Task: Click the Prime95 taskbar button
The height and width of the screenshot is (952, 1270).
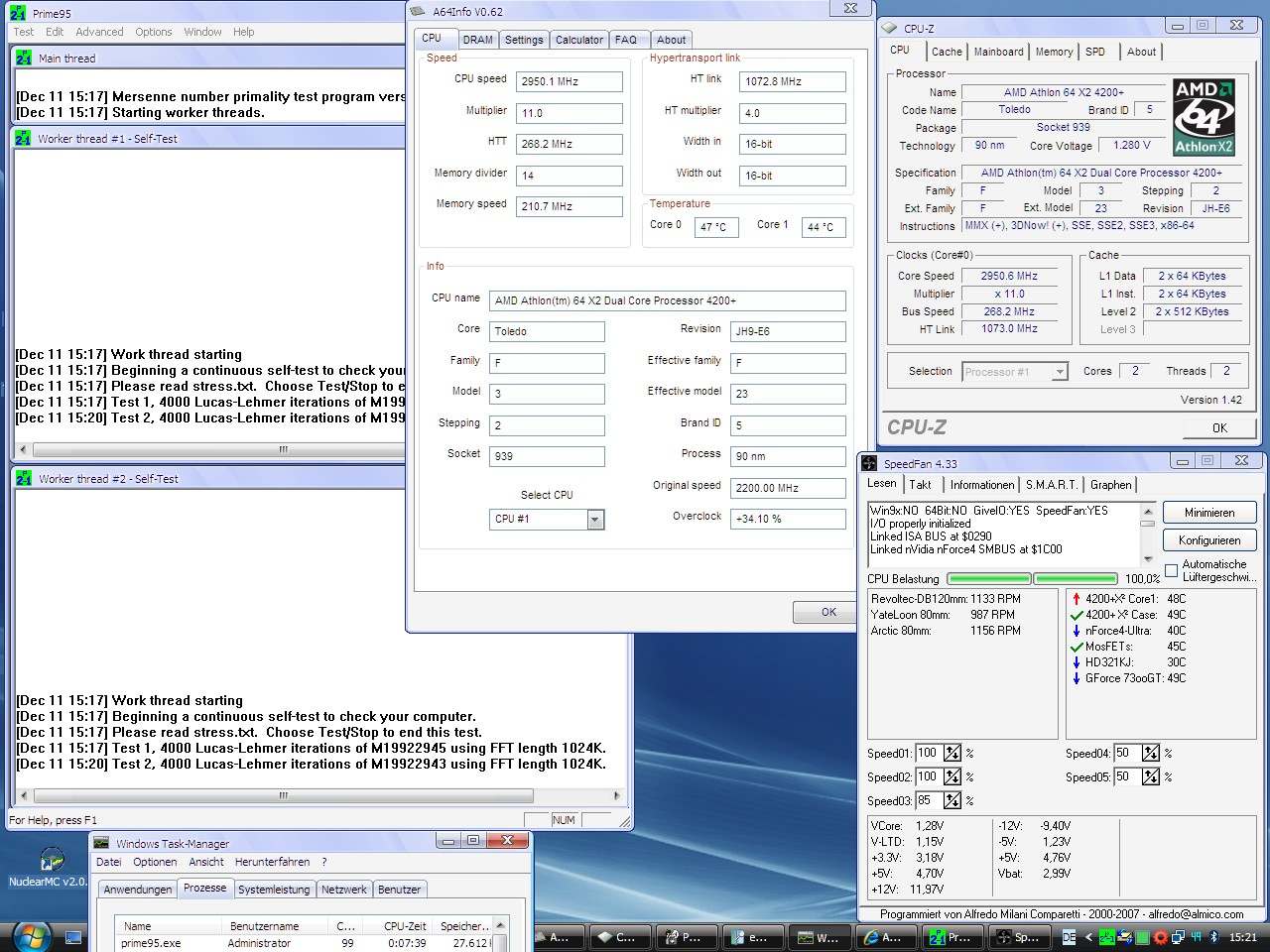Action: (x=953, y=937)
